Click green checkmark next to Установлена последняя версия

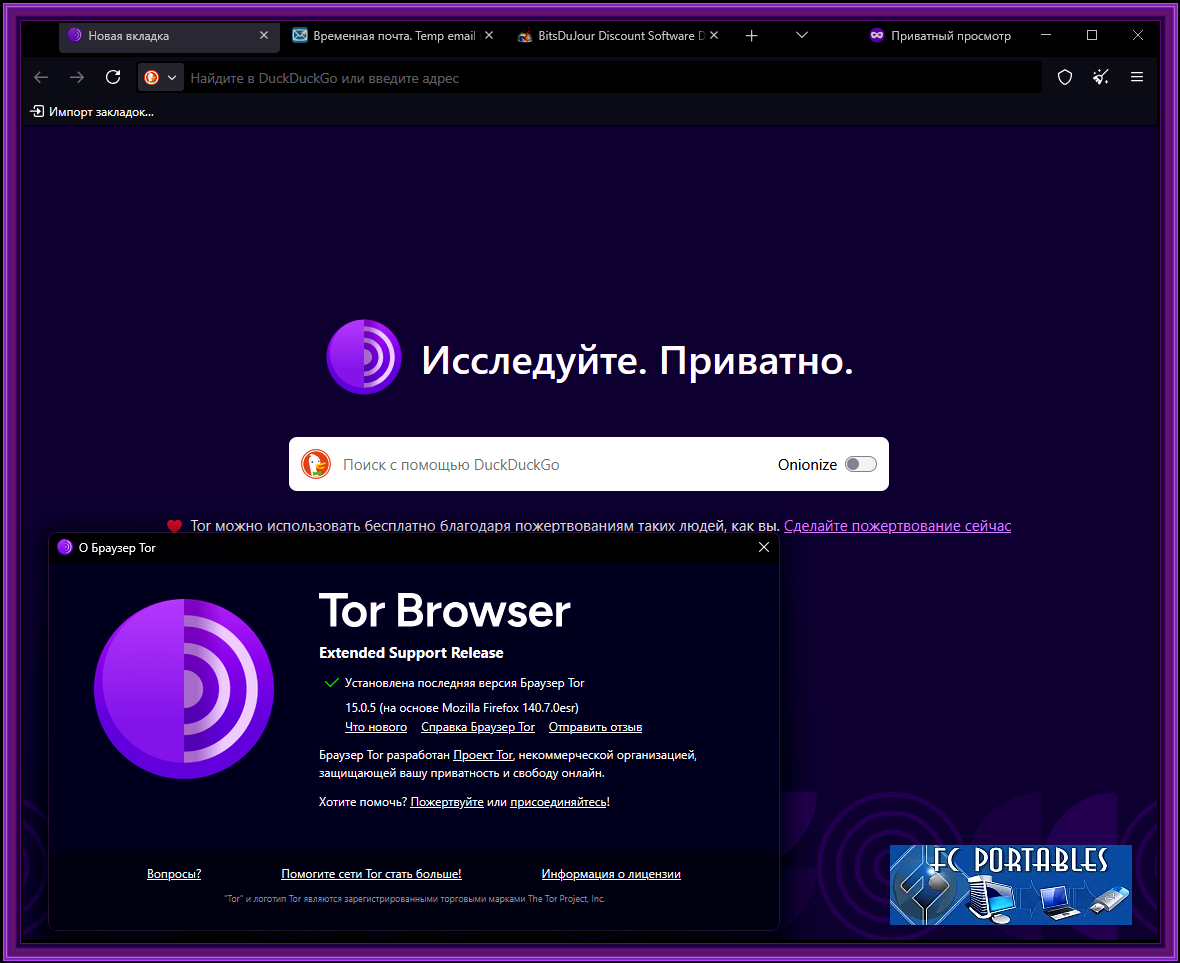331,683
